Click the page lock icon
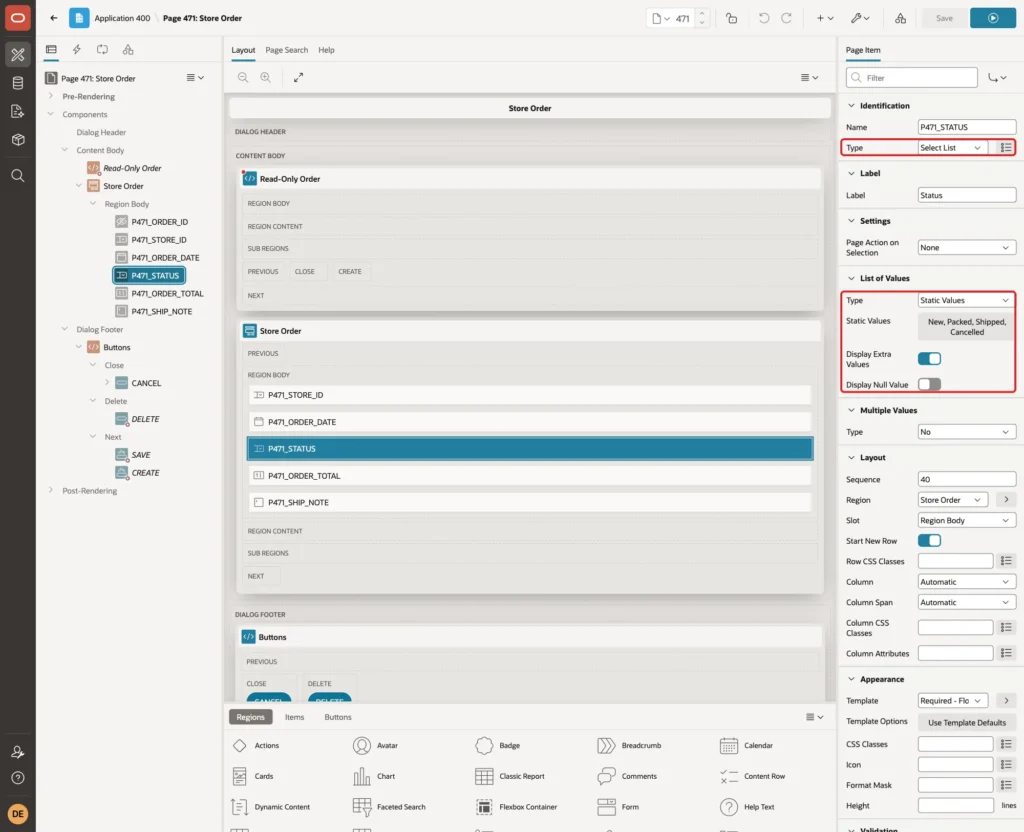Screen dimensions: 1024x832 tap(731, 18)
